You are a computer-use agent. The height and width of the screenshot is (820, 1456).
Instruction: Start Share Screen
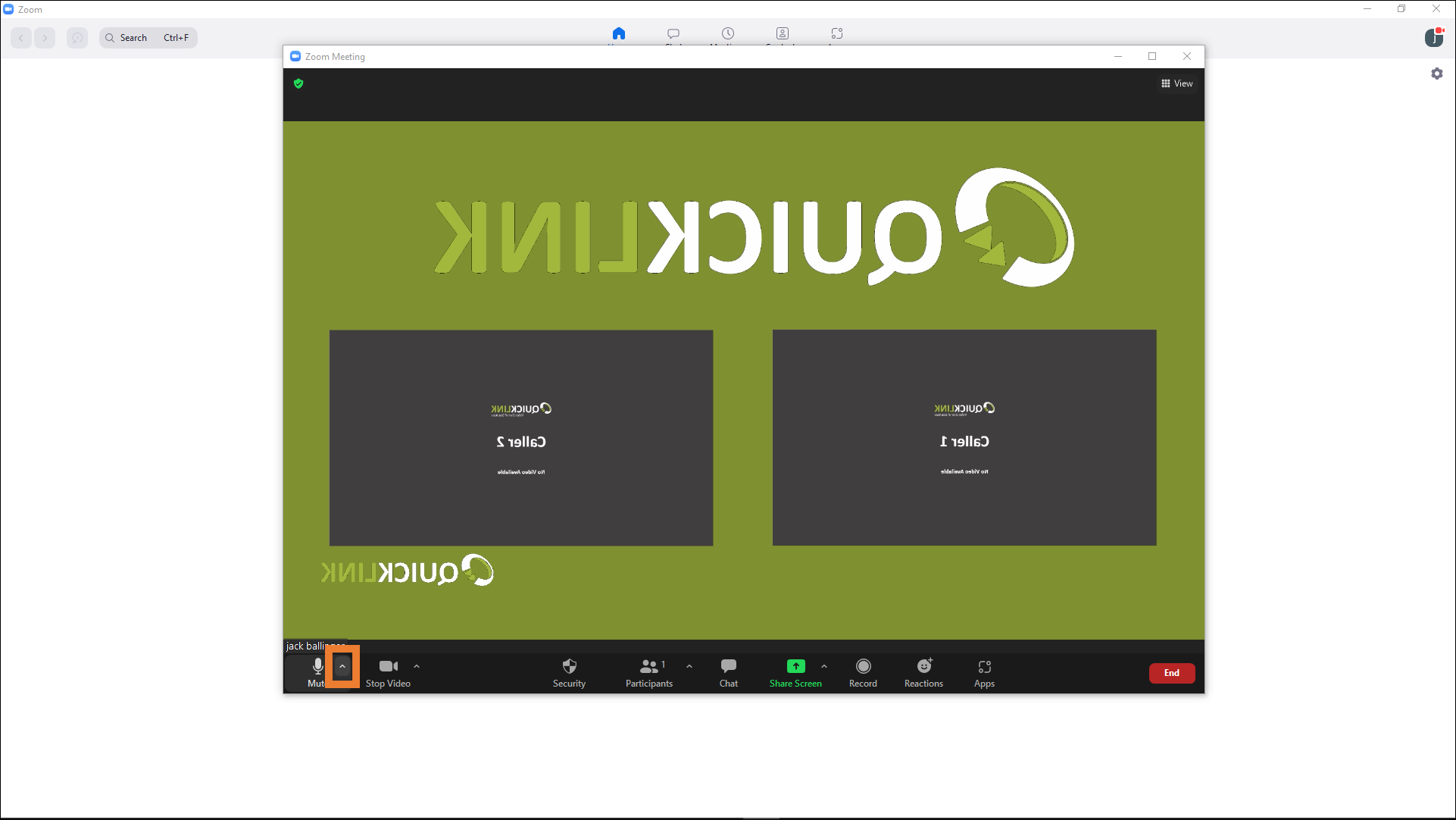tap(795, 672)
